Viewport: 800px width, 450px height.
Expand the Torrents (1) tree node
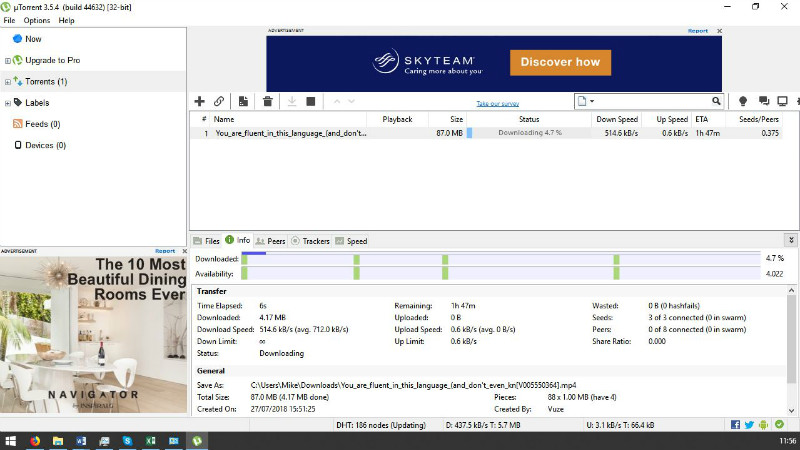[x=7, y=82]
